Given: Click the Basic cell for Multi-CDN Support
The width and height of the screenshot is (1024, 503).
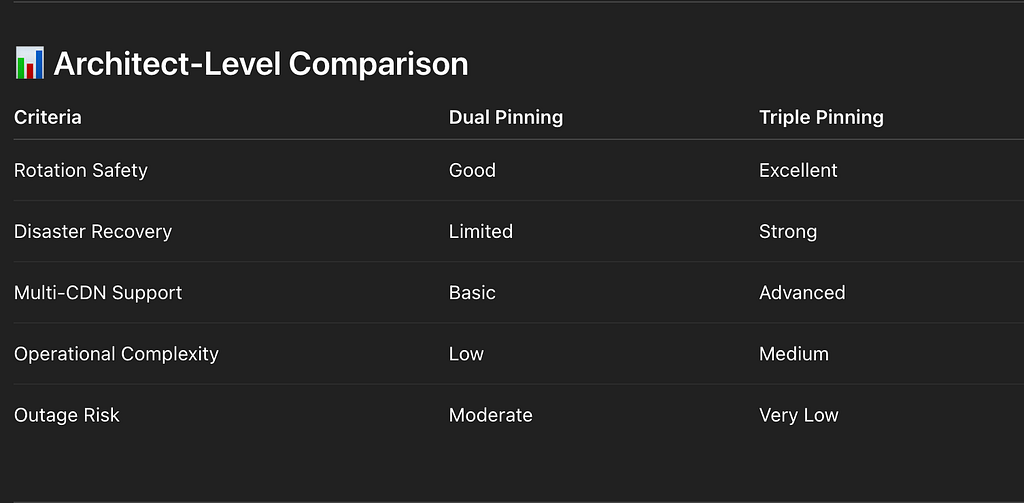Looking at the screenshot, I should pos(472,293).
